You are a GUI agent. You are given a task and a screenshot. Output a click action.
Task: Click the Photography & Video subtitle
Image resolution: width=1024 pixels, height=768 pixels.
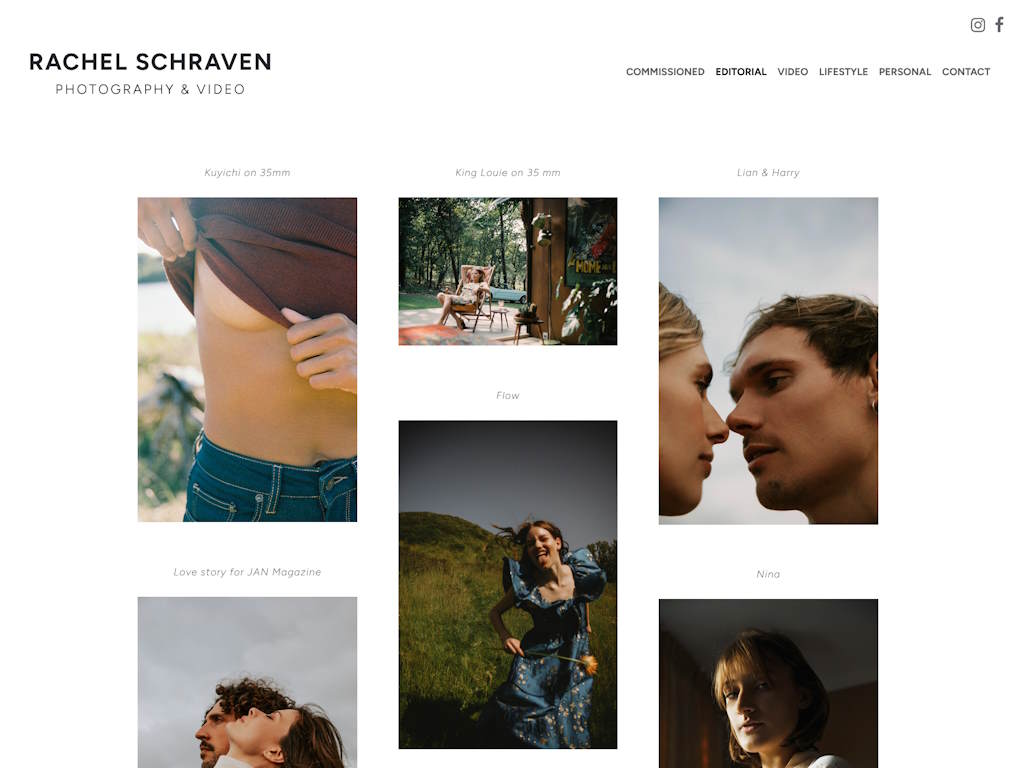150,89
